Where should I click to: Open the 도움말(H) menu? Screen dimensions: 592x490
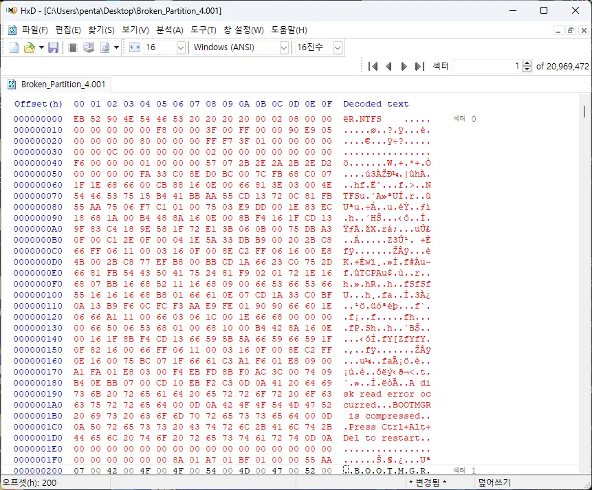point(289,30)
